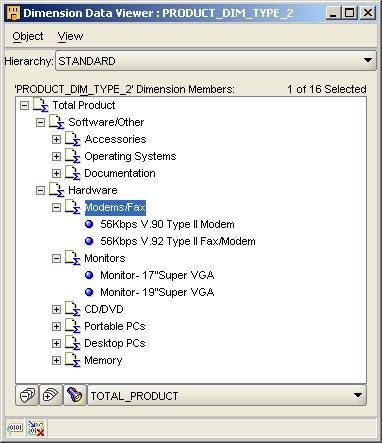Click the window title bar app icon
This screenshot has height=443, width=382.
coord(13,13)
